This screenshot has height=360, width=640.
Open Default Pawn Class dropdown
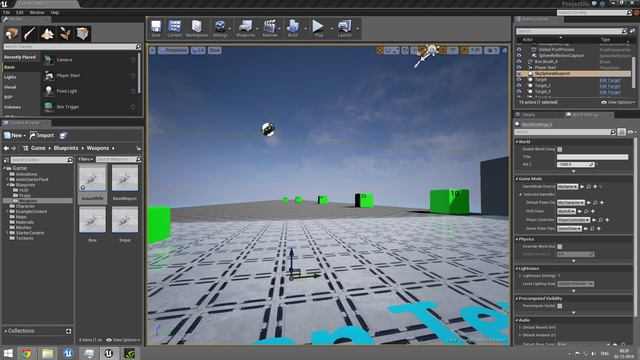pos(571,202)
